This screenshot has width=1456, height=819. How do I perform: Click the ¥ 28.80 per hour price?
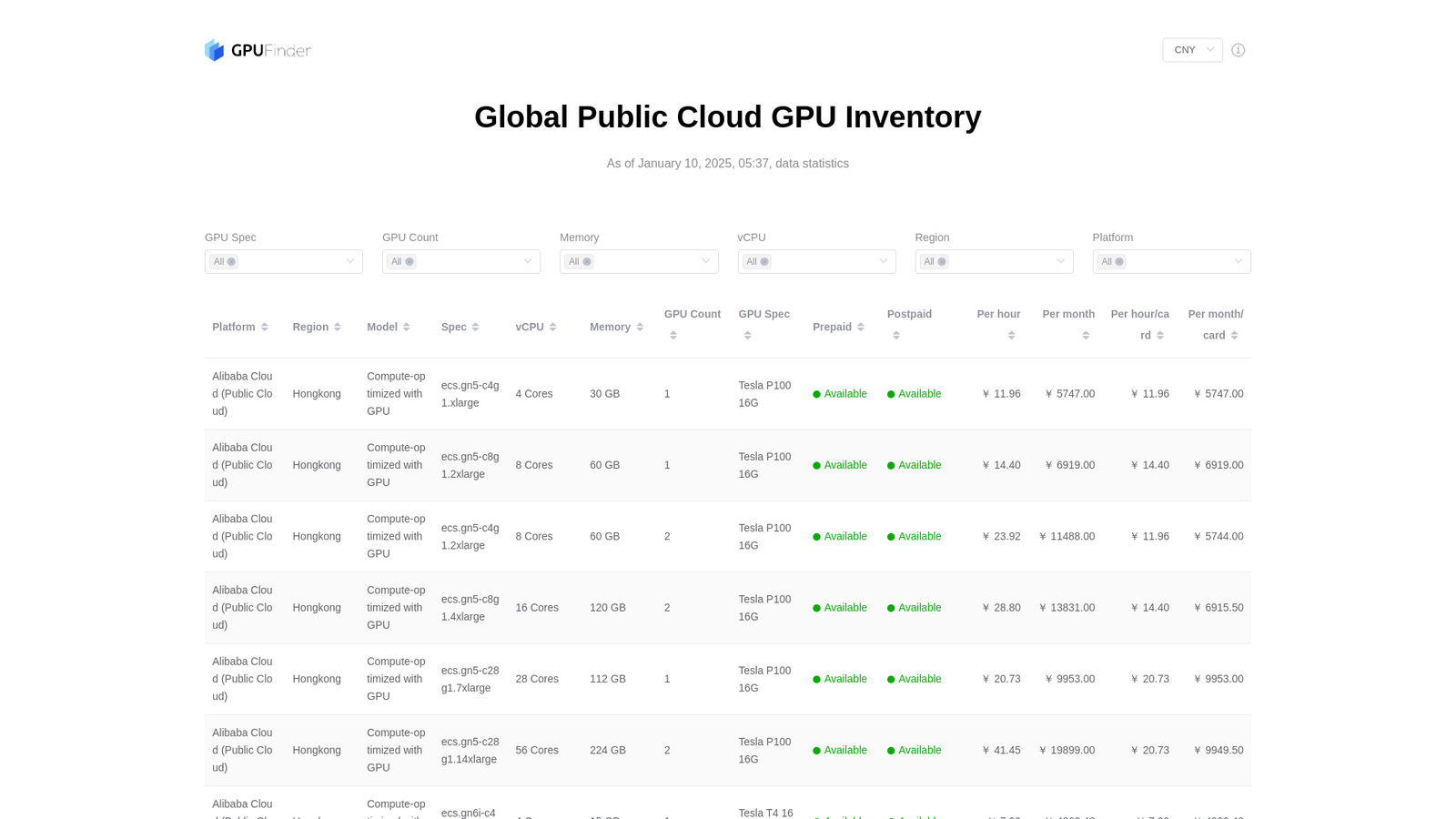1001,608
